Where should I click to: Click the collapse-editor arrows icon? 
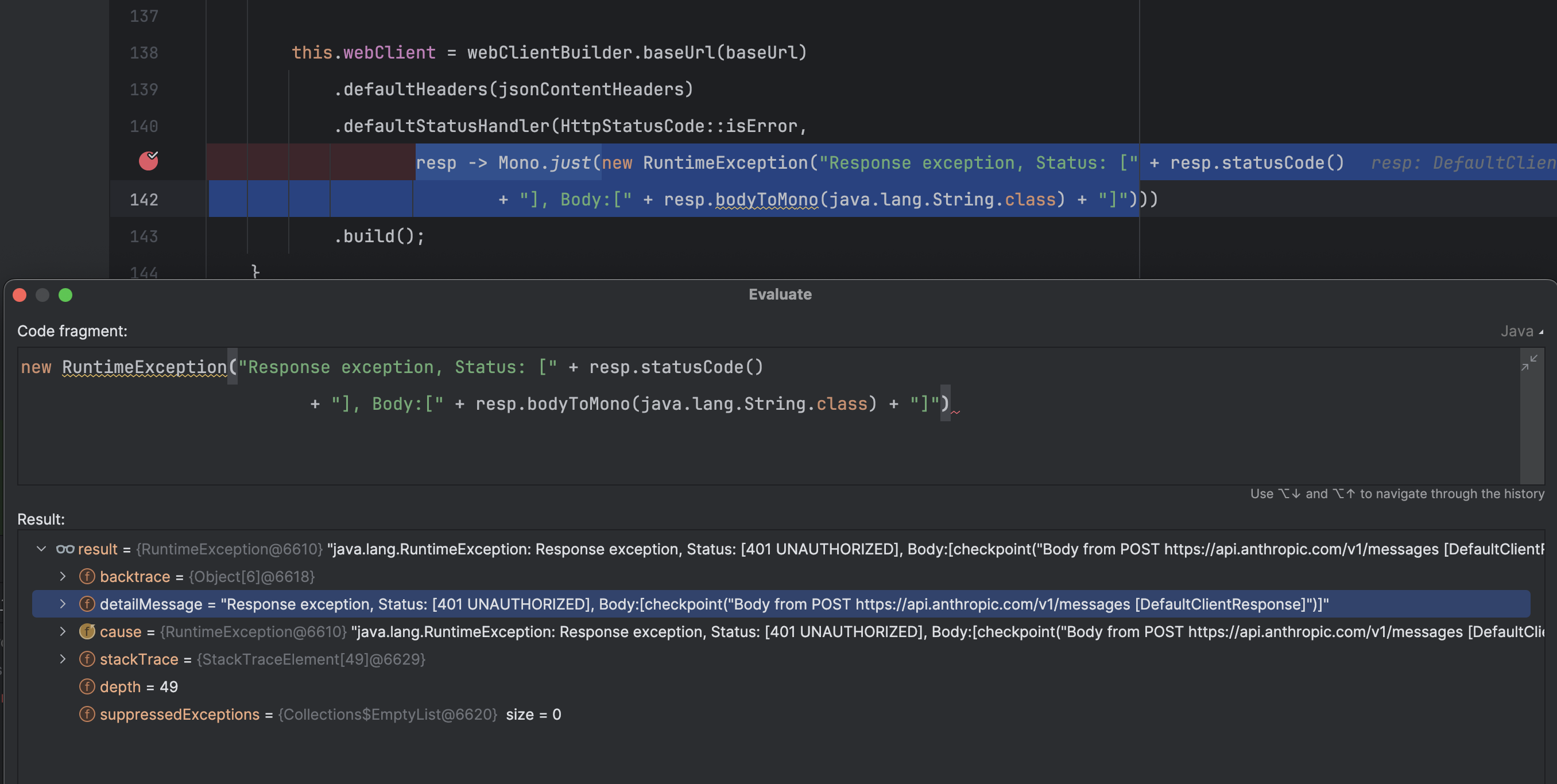1529,363
